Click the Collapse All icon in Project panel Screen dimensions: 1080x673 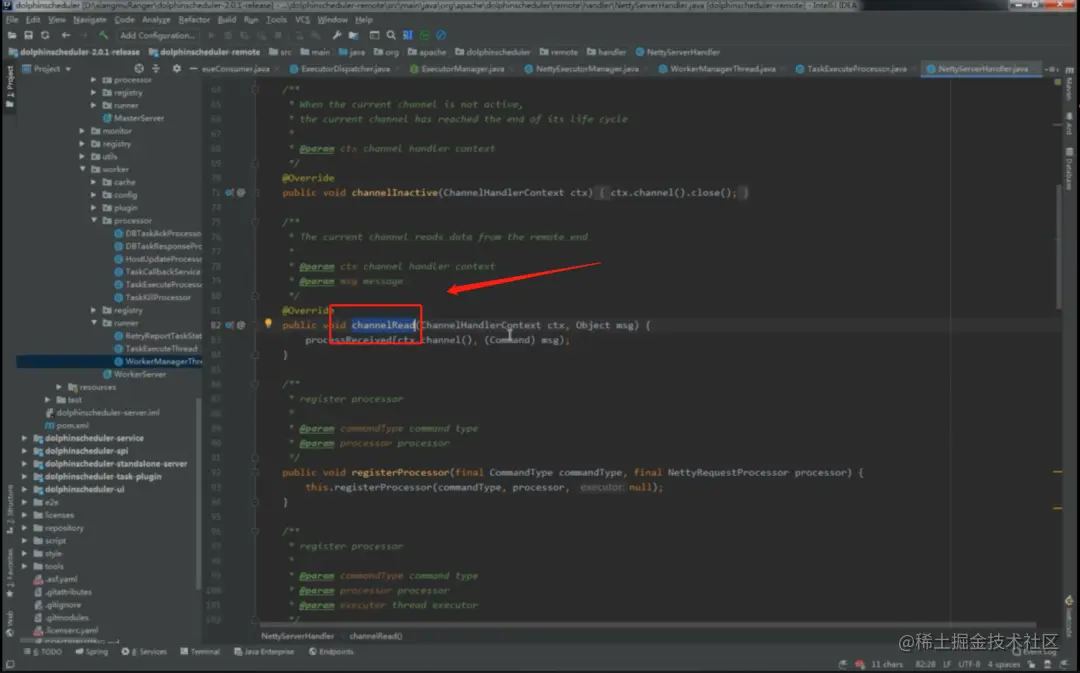tap(156, 69)
